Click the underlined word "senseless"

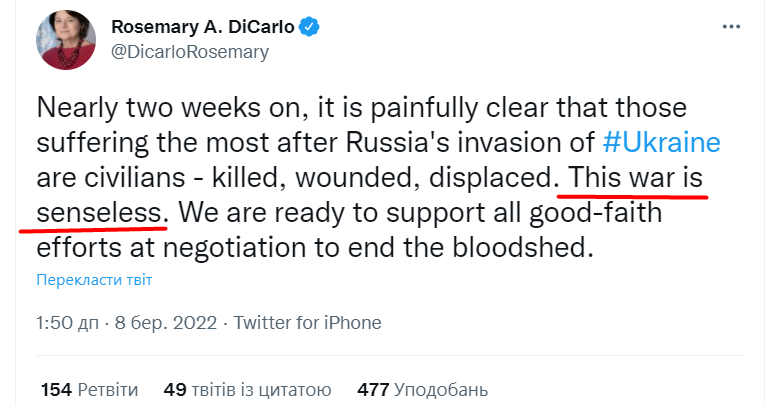[x=101, y=212]
